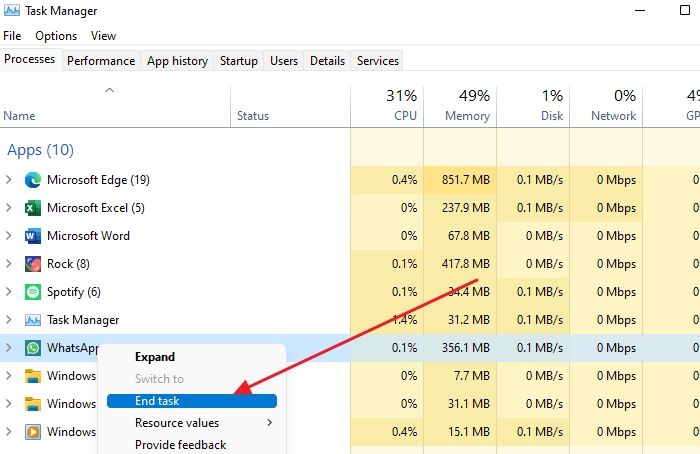
Task: Select the Microsoft Excel (5) row label
Action: click(x=96, y=208)
